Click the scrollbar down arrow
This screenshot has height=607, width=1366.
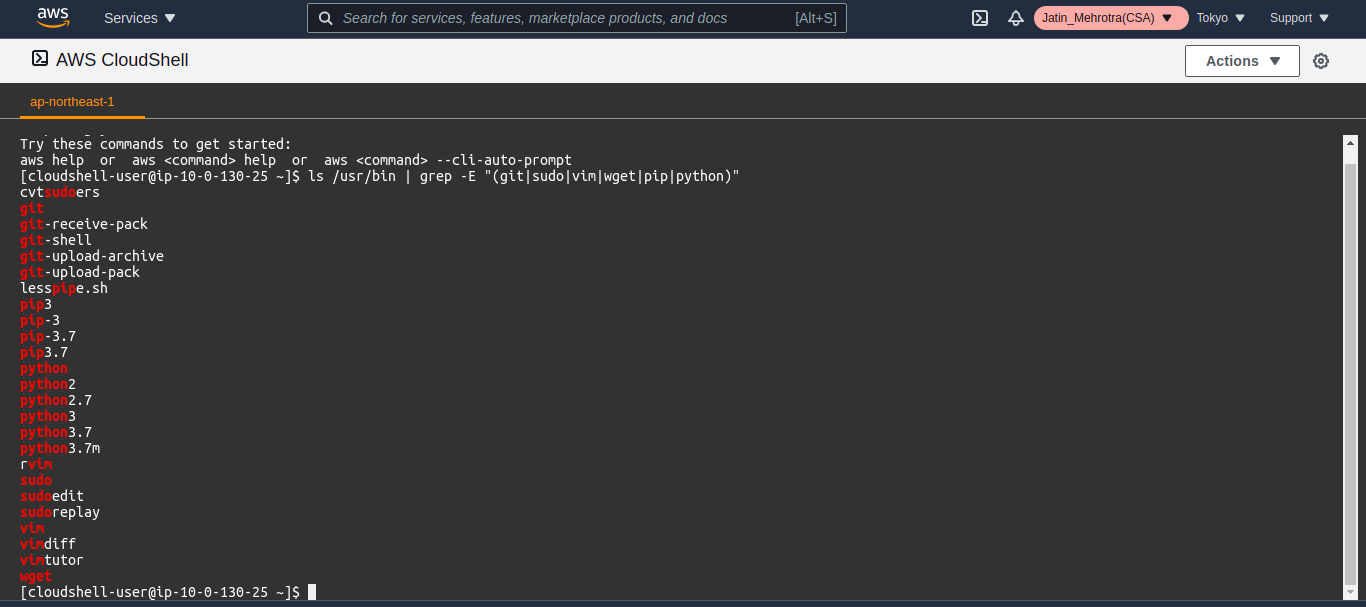pos(1350,590)
